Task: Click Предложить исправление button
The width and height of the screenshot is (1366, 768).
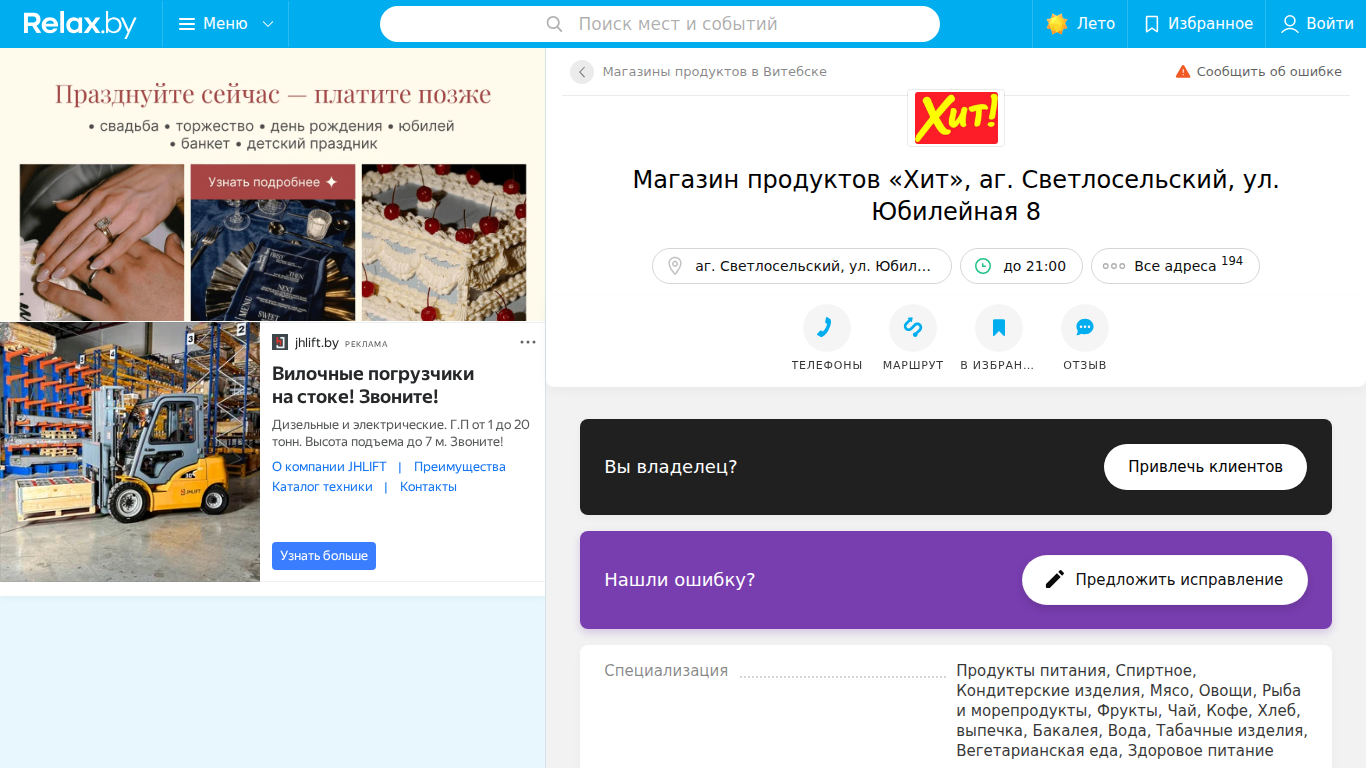Action: 1165,580
